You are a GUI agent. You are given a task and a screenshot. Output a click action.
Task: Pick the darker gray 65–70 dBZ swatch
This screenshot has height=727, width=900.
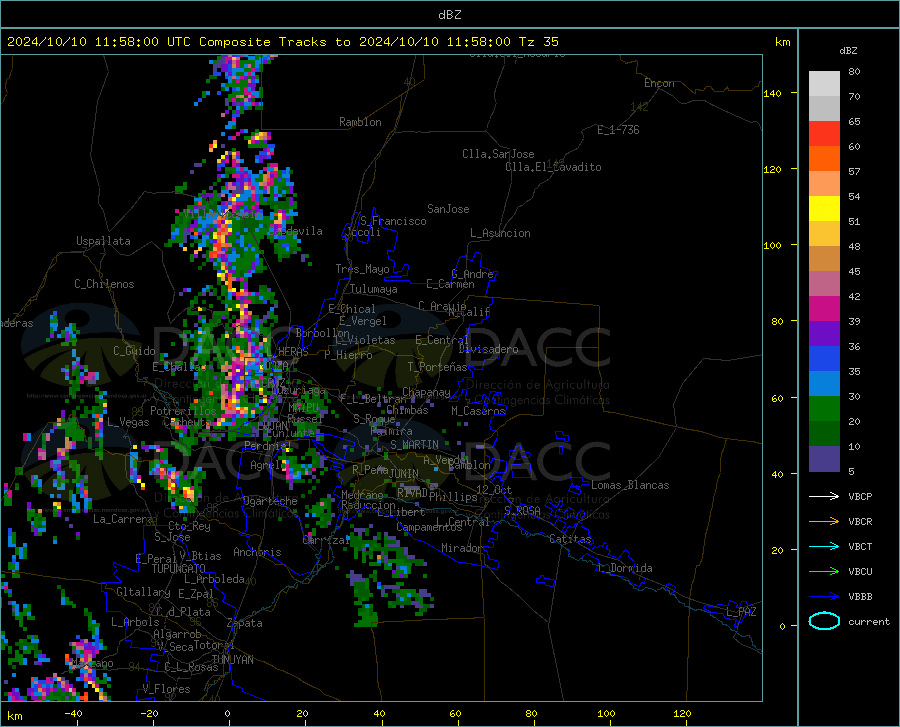(824, 109)
